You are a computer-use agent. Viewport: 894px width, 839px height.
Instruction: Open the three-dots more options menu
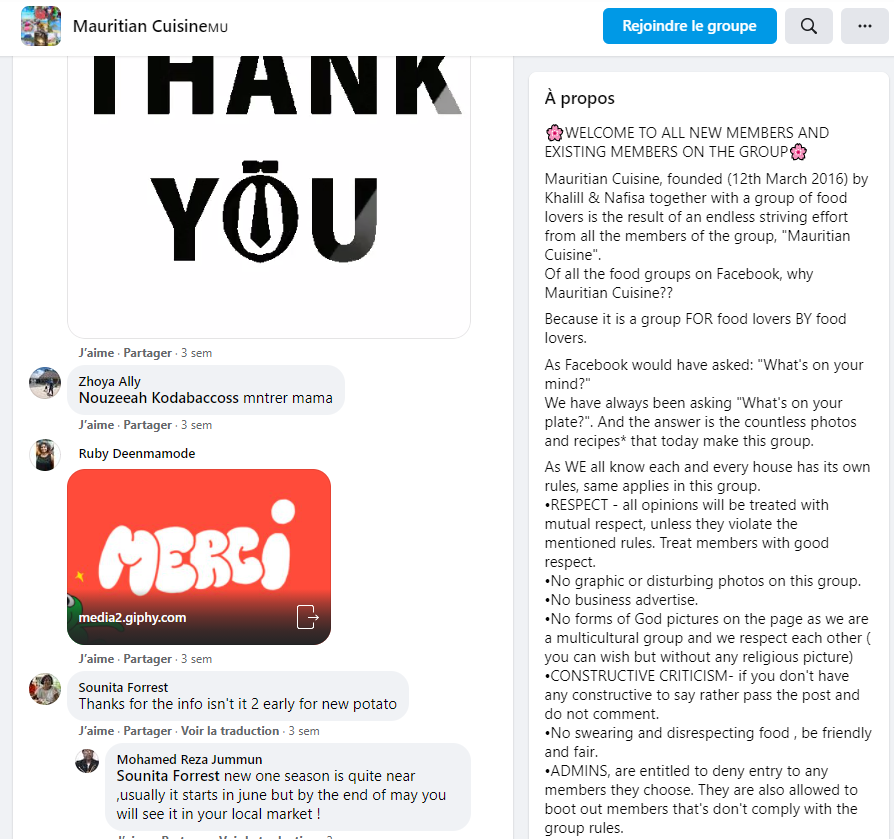864,26
